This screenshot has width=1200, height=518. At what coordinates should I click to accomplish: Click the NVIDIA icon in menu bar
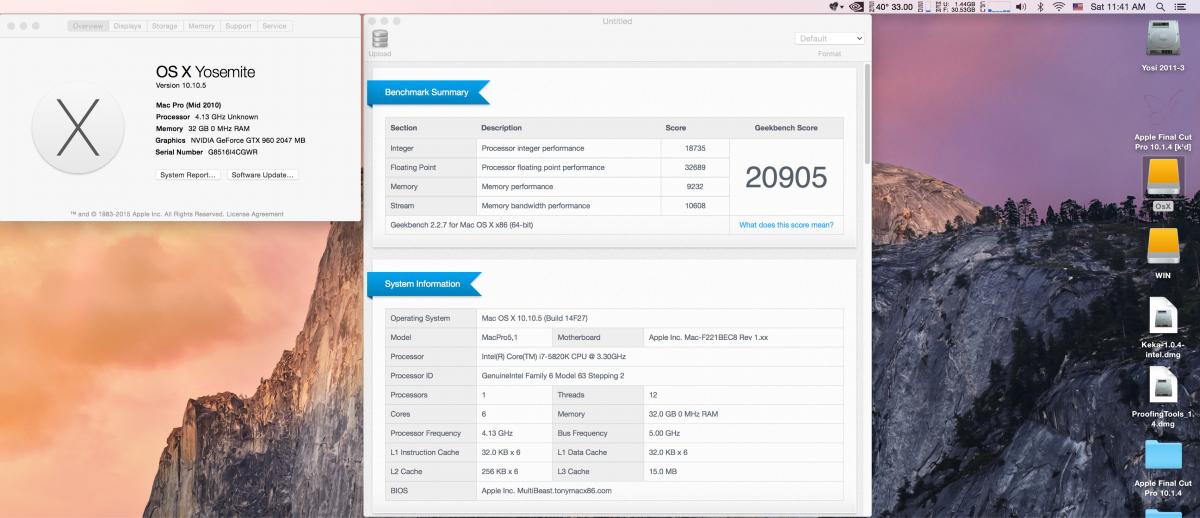pos(857,7)
